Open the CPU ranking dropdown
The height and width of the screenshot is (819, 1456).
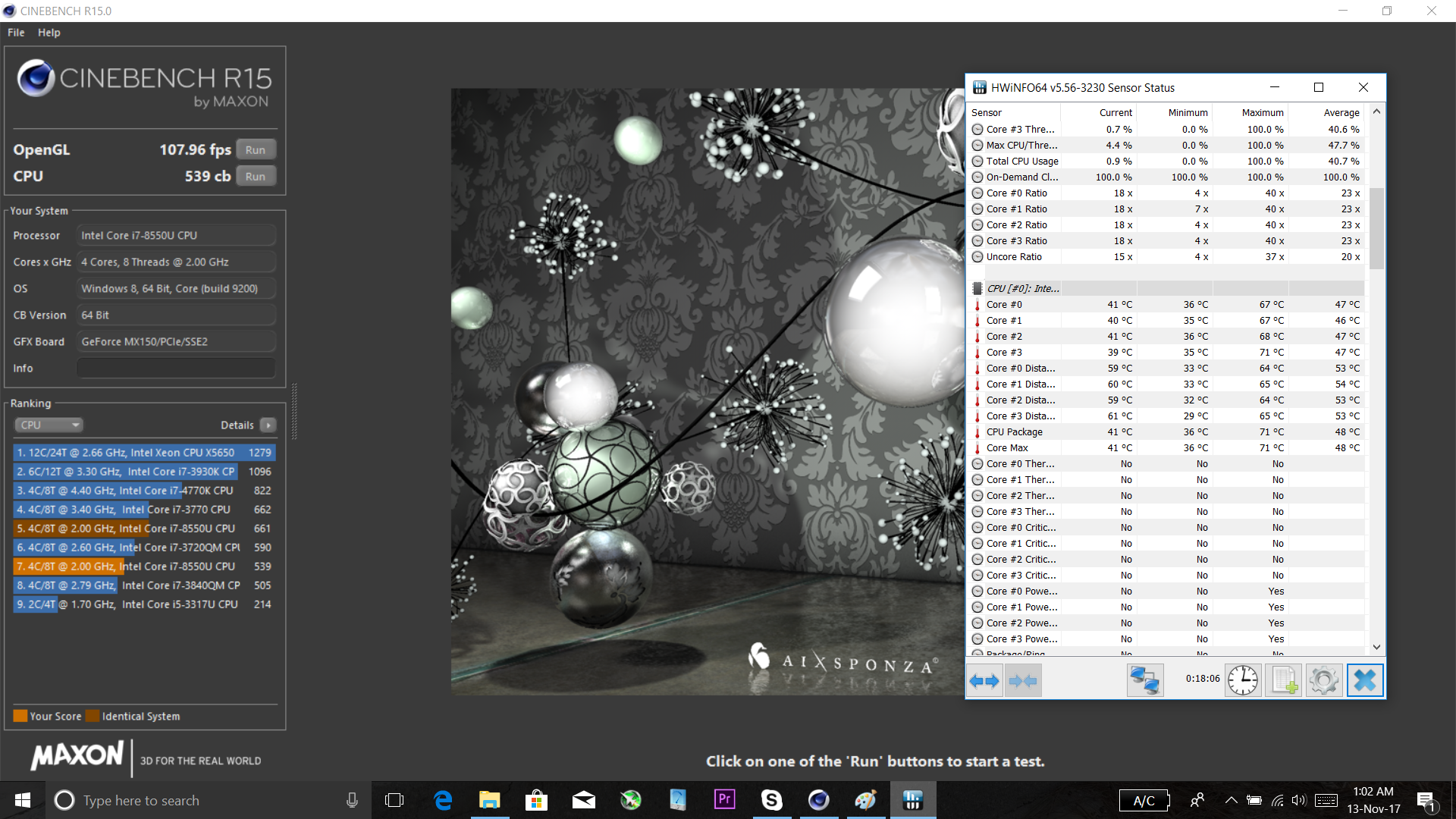(x=49, y=425)
